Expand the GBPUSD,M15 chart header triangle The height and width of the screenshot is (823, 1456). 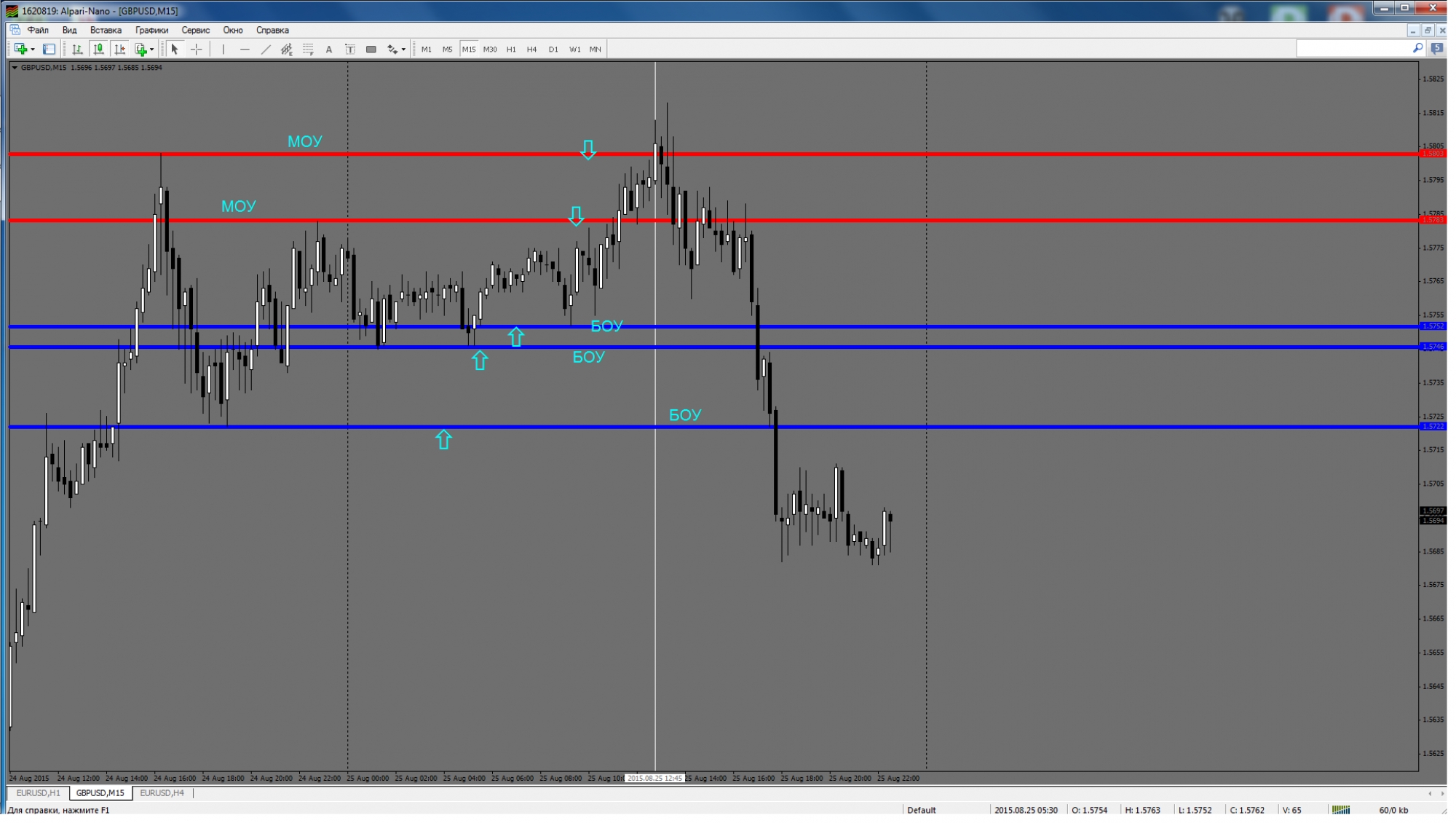click(x=15, y=68)
